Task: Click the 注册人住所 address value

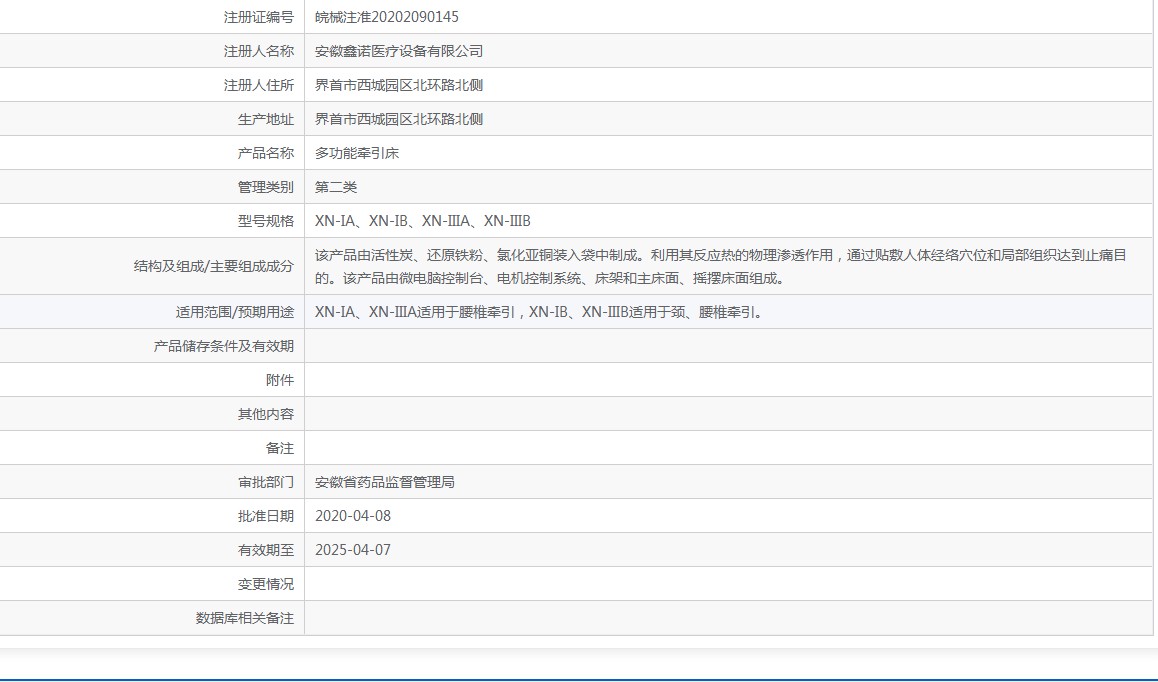Action: click(399, 85)
